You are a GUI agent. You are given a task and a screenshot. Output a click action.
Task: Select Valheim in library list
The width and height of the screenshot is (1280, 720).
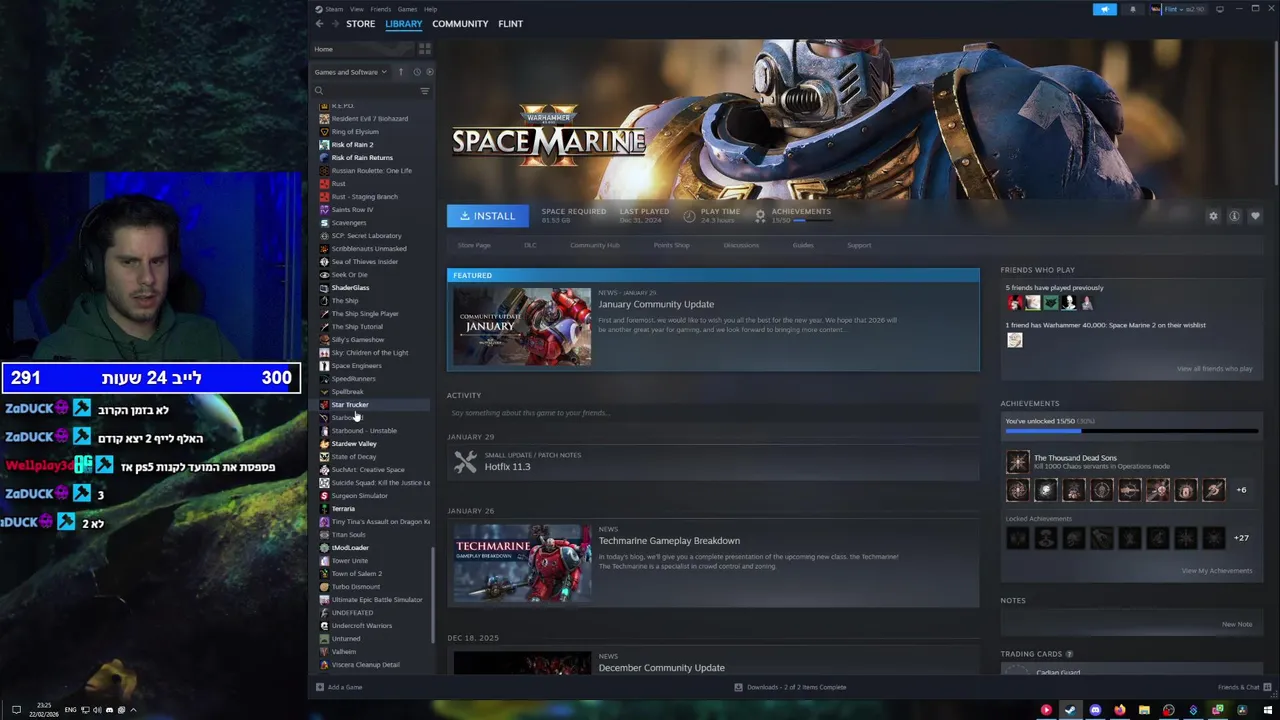coord(344,652)
